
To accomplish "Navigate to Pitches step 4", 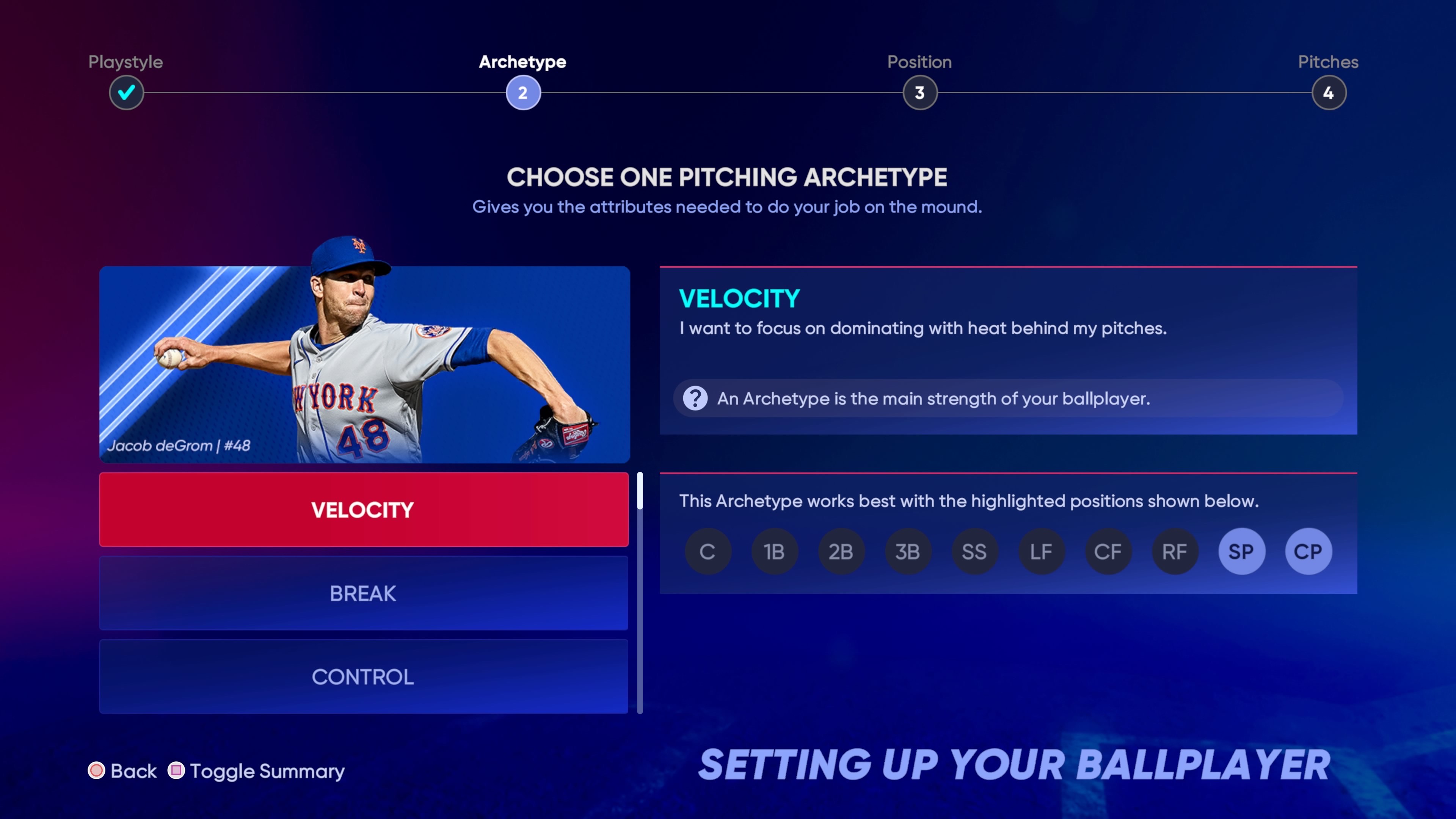I will pos(1327,92).
